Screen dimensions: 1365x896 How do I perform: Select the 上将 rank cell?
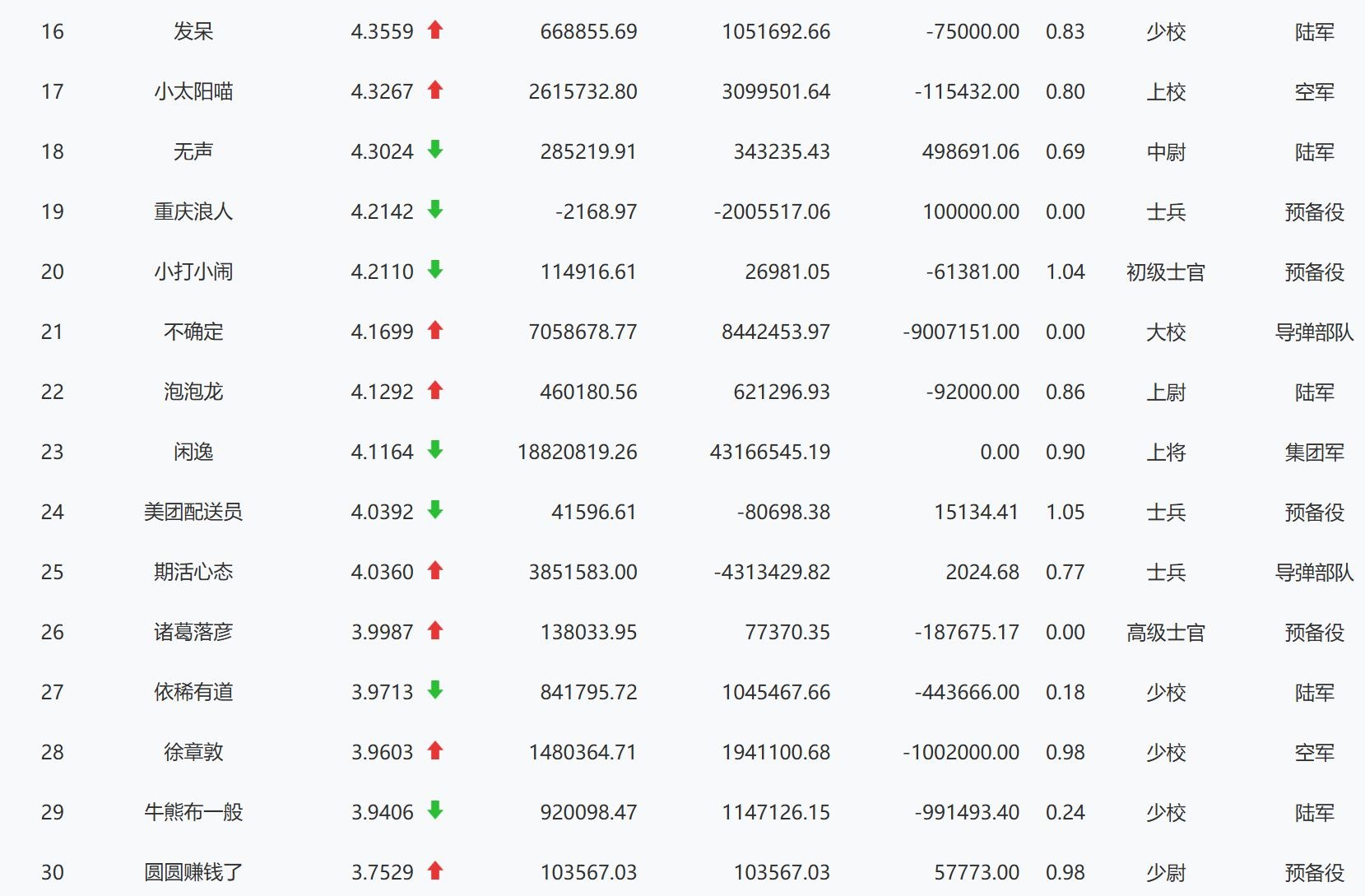click(x=1166, y=452)
